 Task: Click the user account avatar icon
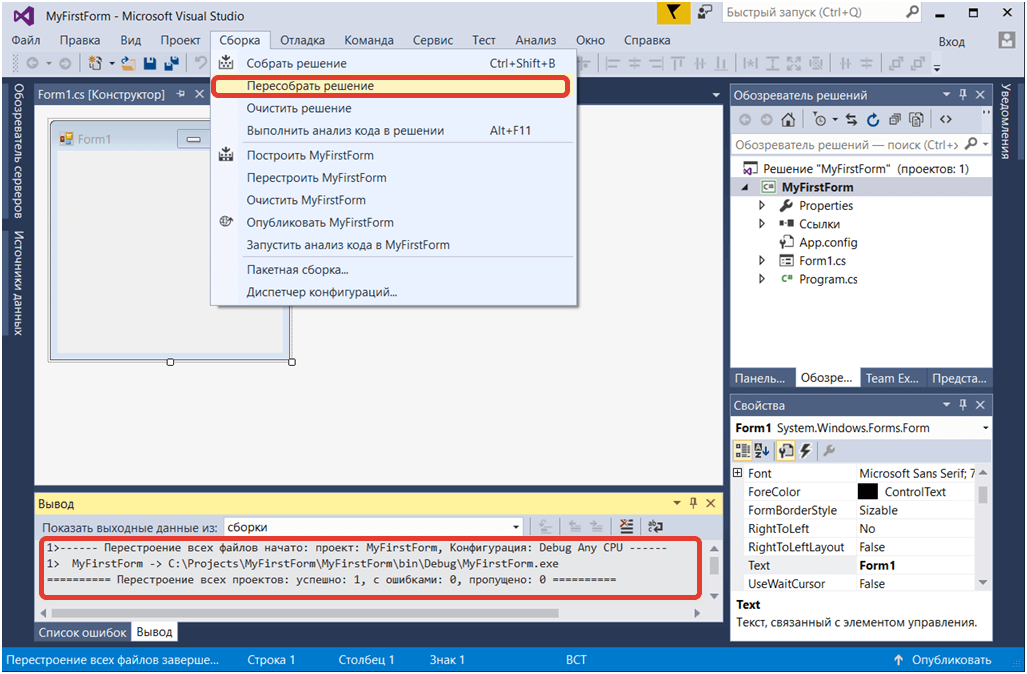click(x=1007, y=40)
